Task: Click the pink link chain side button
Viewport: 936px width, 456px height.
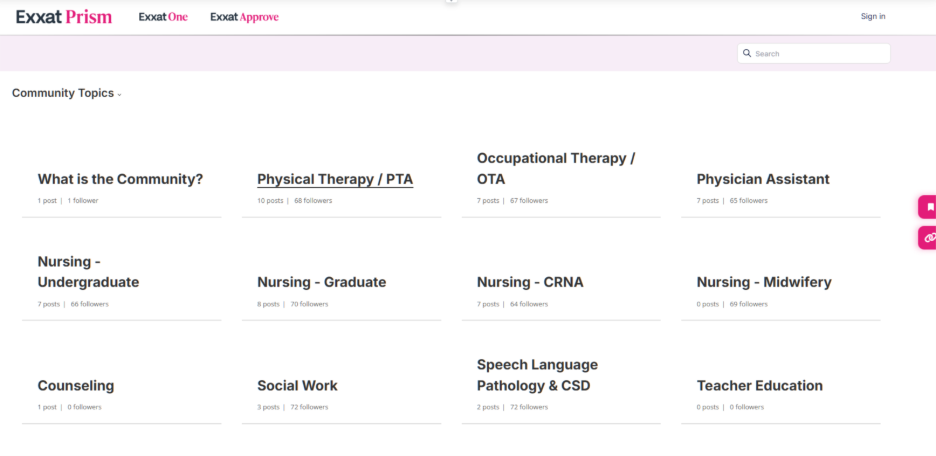Action: pos(929,238)
